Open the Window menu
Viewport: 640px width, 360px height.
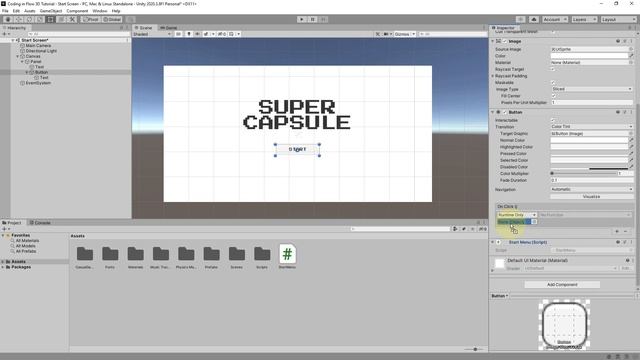(x=100, y=11)
